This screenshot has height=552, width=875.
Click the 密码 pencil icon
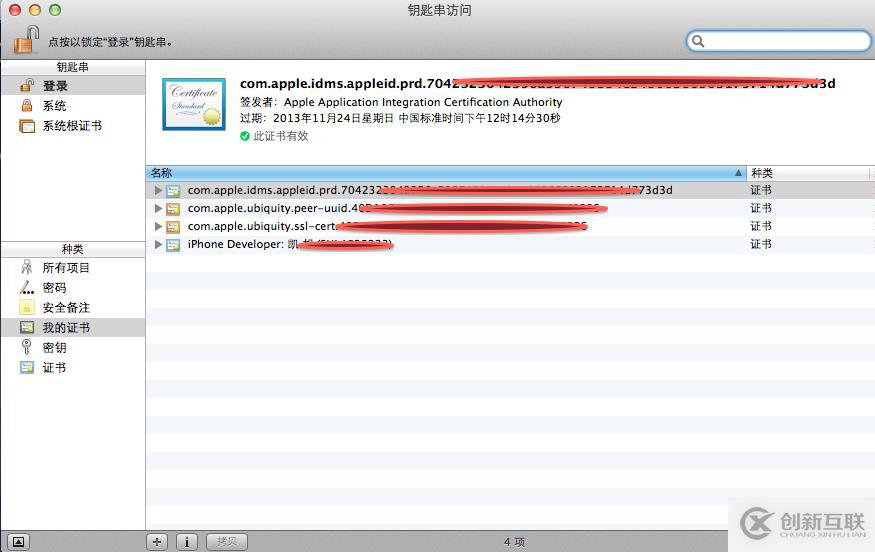click(27, 287)
